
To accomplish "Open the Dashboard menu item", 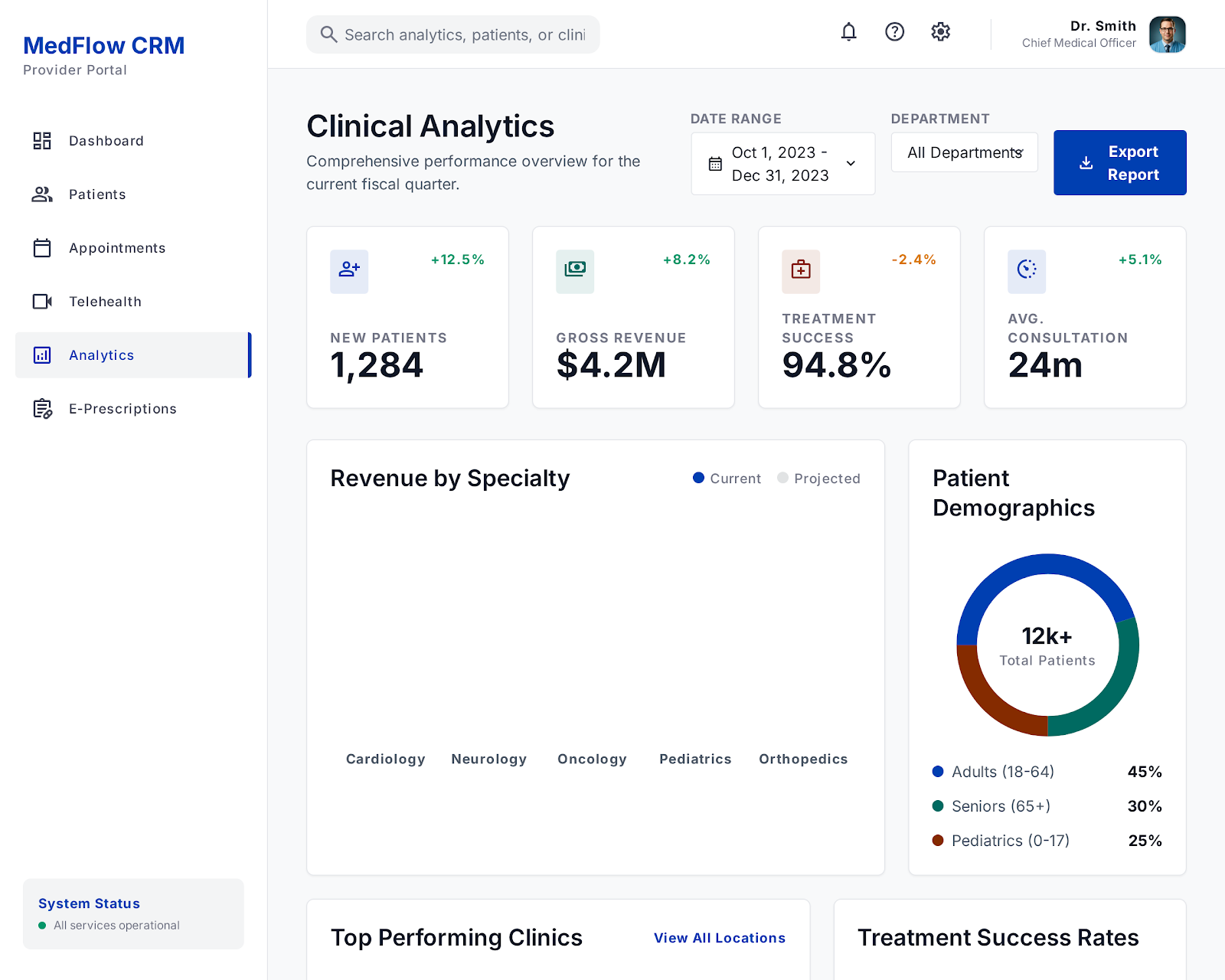I will point(133,141).
